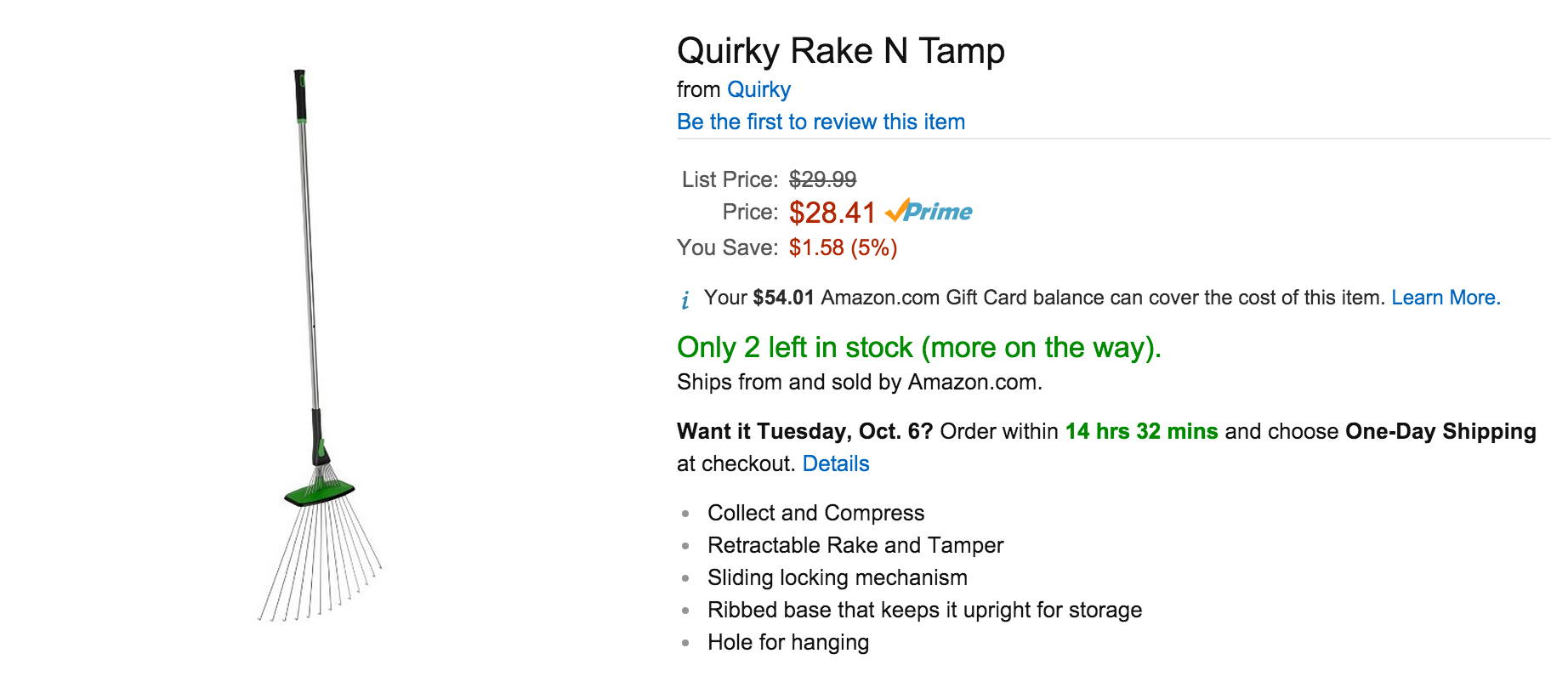Click the 'Only 2 left in stock' notice
This screenshot has width=1568, height=682.
point(918,347)
